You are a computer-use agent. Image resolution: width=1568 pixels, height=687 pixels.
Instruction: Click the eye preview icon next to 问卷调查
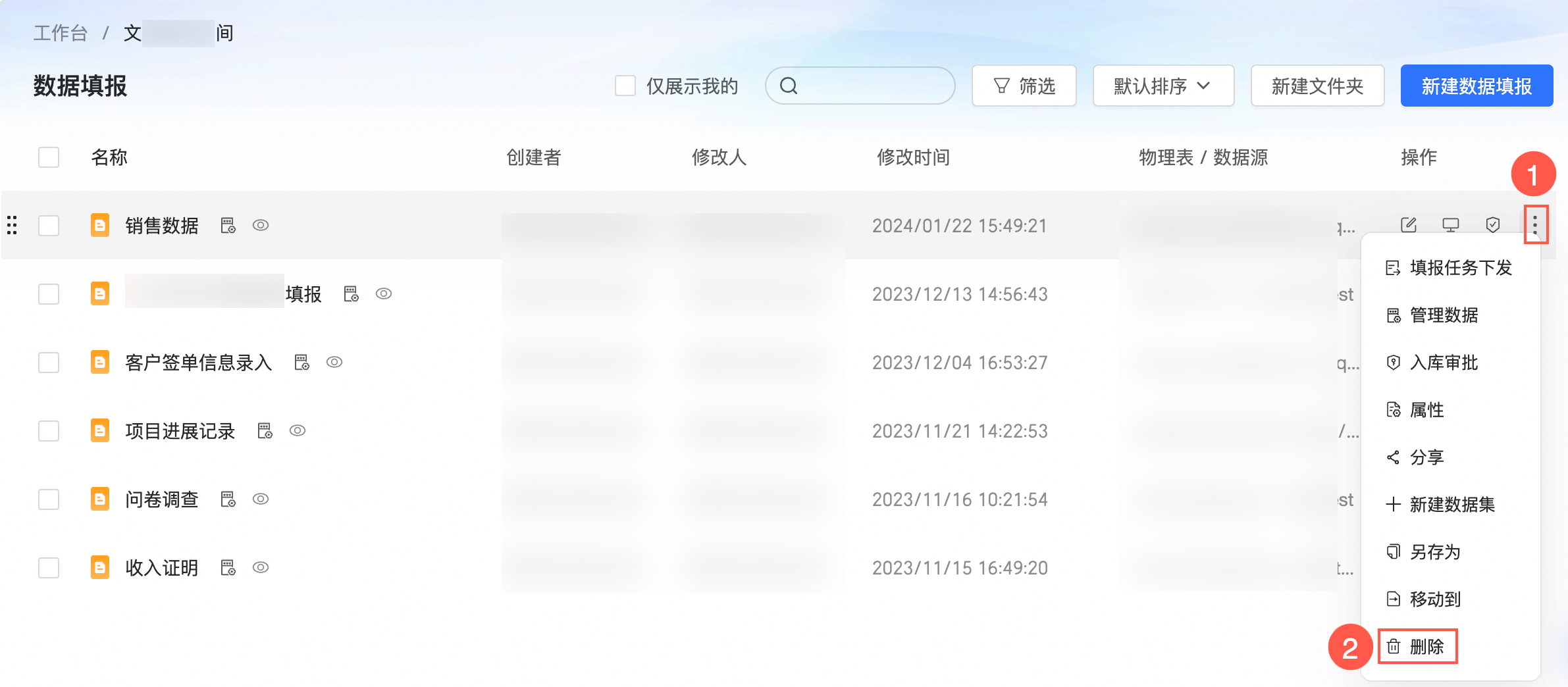coord(261,499)
